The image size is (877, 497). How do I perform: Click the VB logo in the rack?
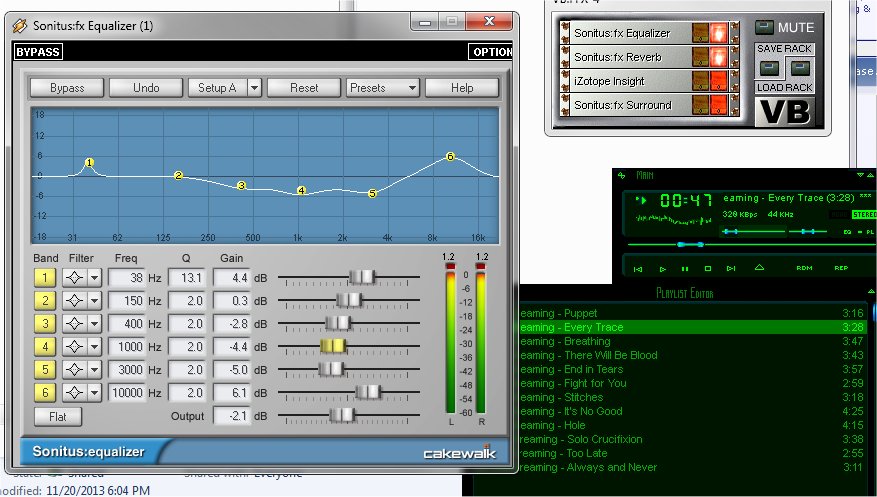click(785, 112)
